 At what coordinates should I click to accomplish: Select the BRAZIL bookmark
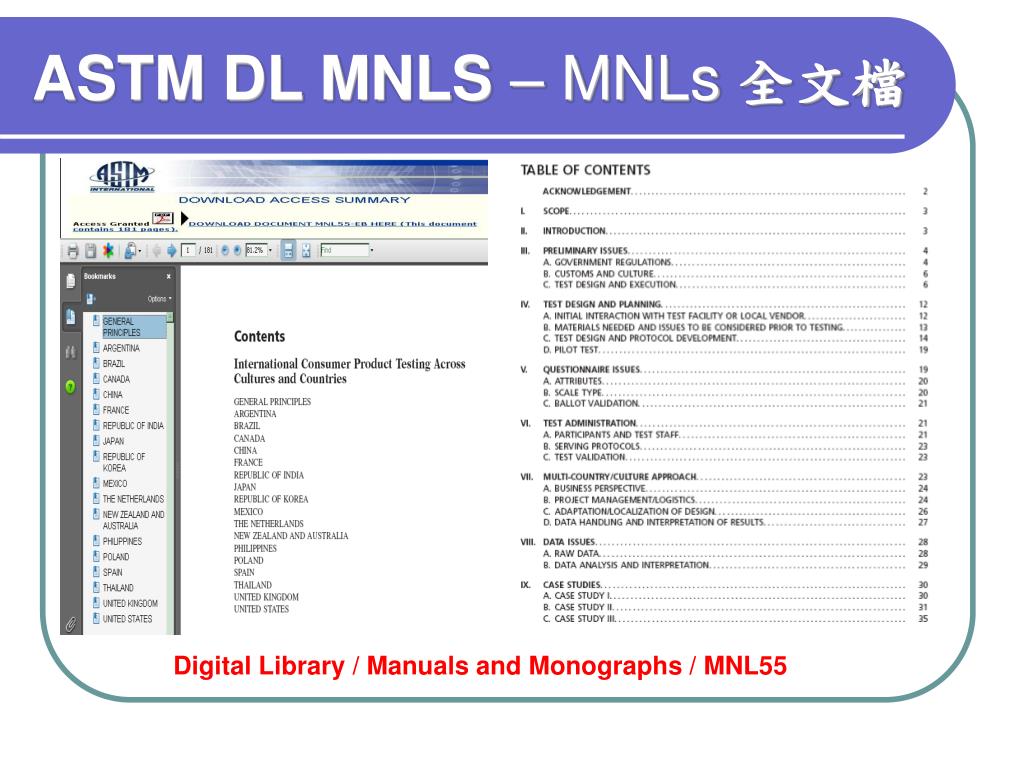click(x=114, y=364)
